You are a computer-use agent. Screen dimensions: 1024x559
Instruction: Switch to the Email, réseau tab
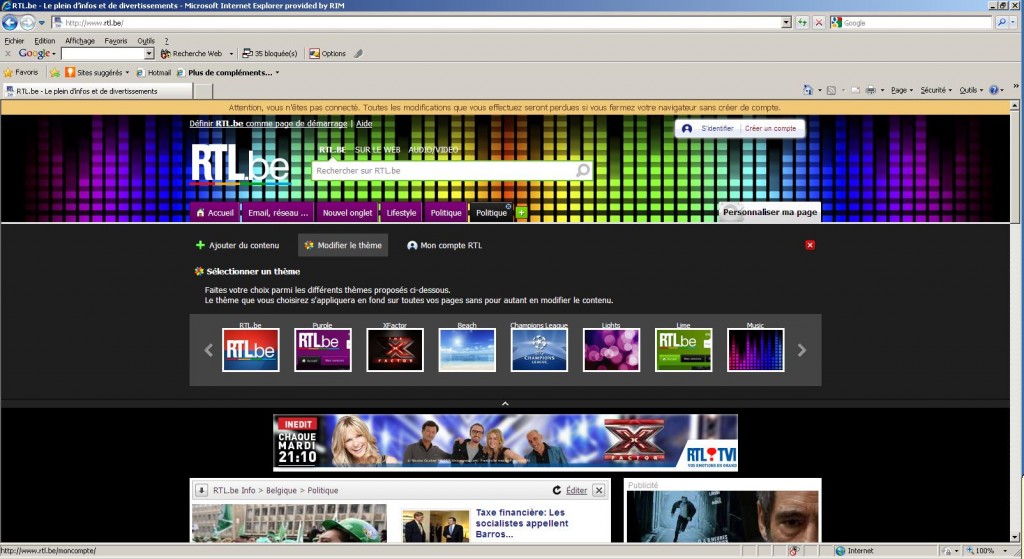point(278,212)
